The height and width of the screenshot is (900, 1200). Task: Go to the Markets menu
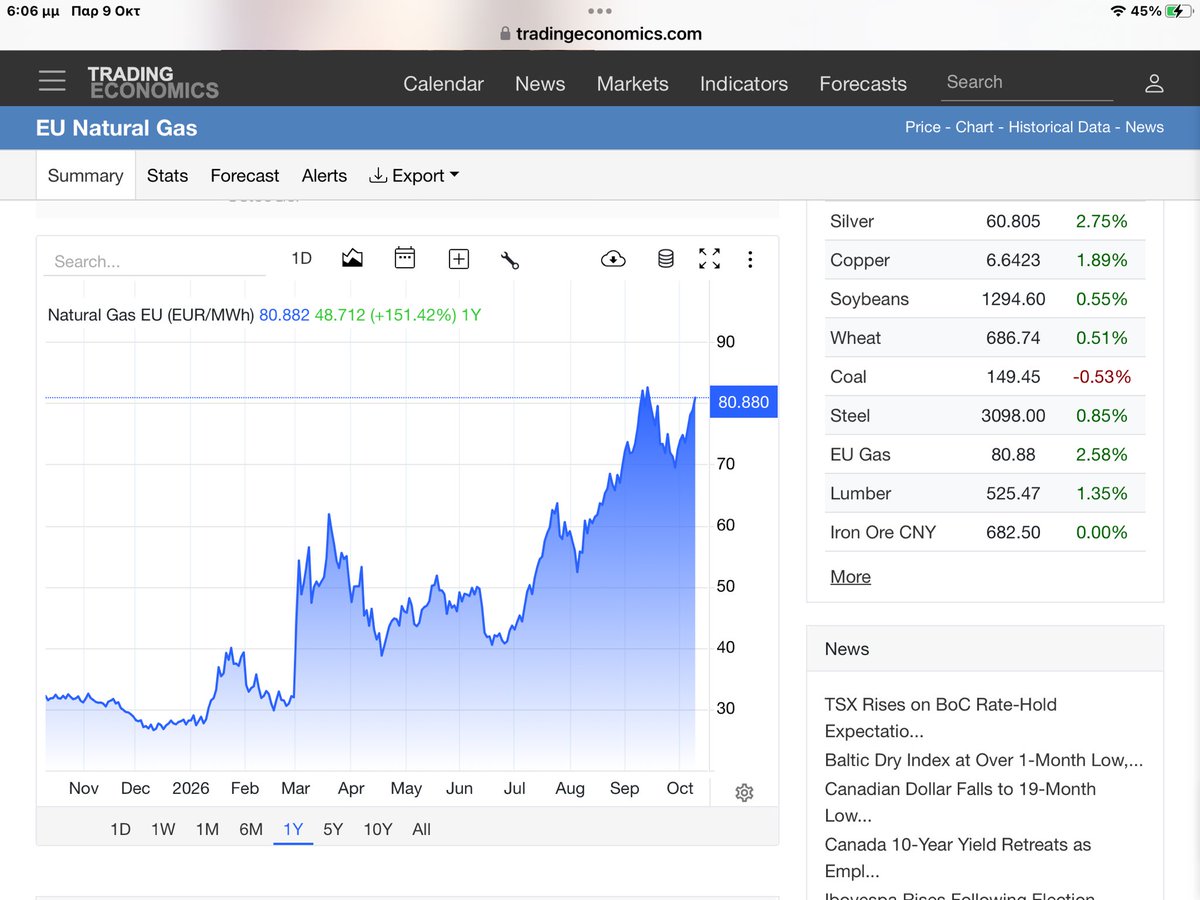point(632,84)
